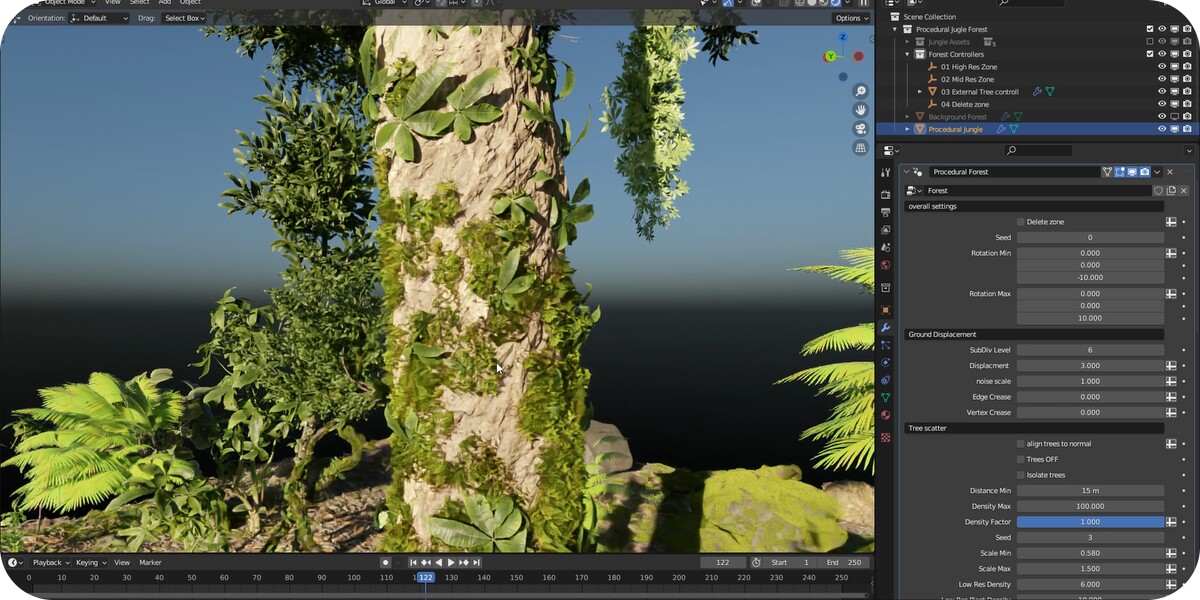Open the Texture checkerboard properties tab

(885, 437)
